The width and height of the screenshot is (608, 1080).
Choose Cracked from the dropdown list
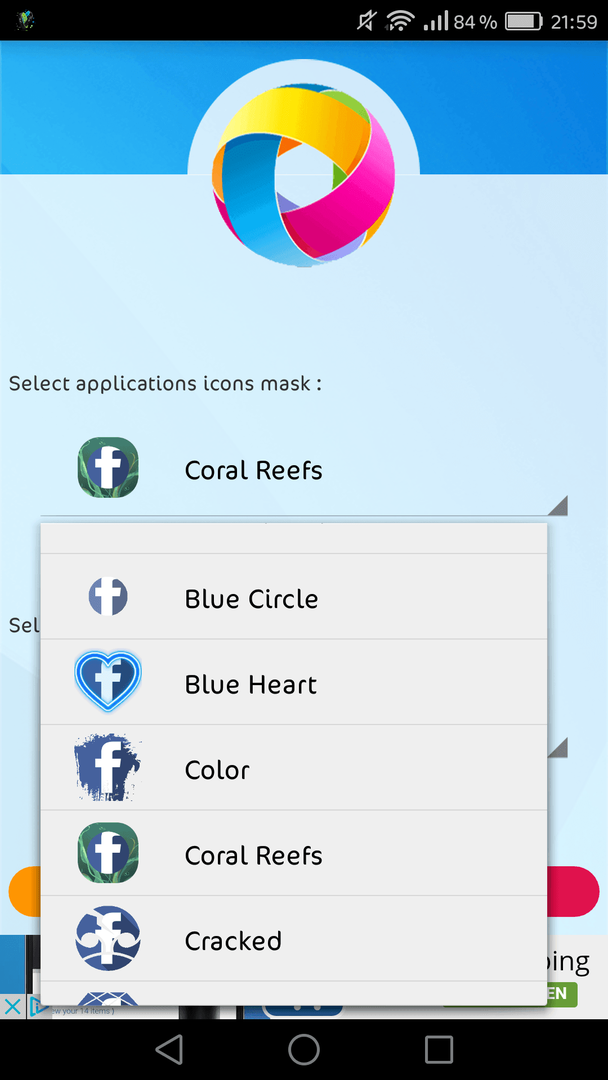(294, 938)
